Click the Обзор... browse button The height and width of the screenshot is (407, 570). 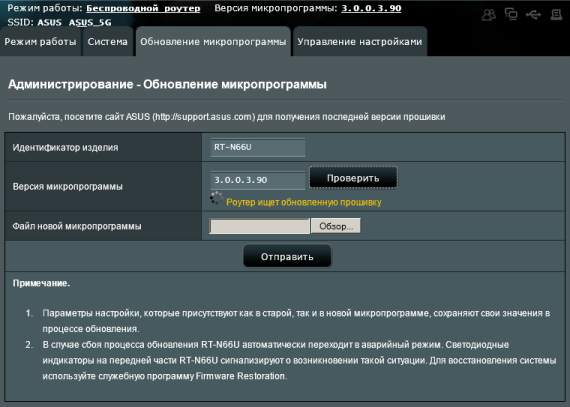336,226
